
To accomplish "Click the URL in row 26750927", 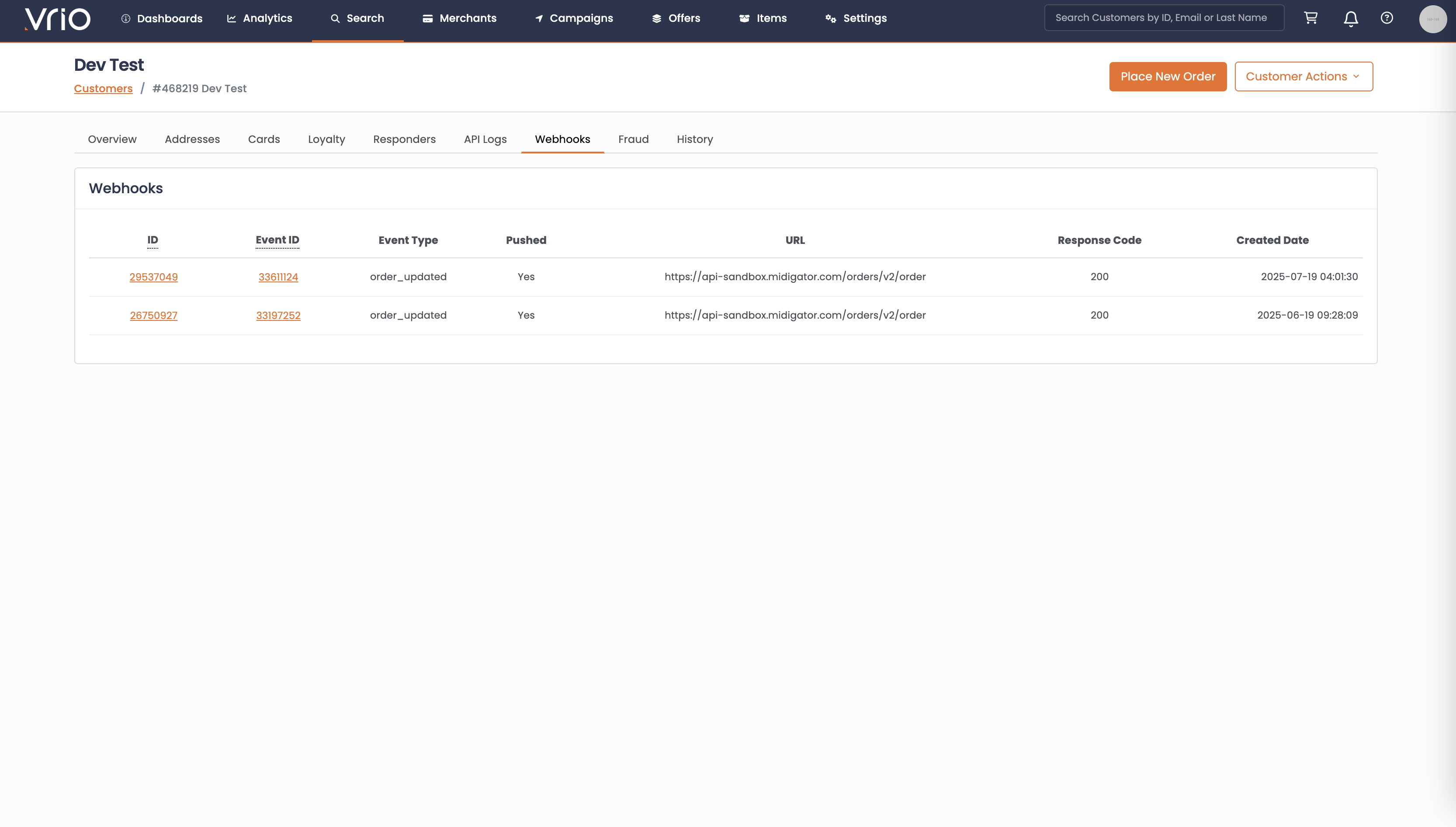I will click(795, 315).
